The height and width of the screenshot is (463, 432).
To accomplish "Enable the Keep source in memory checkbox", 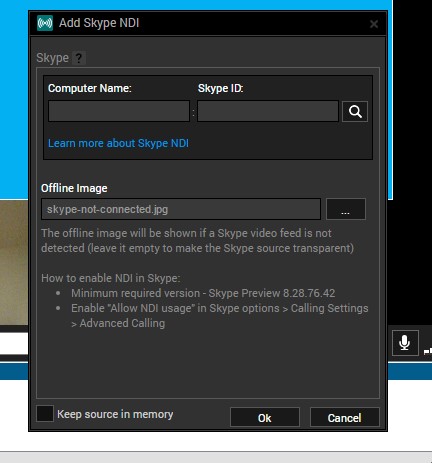I will tap(45, 414).
